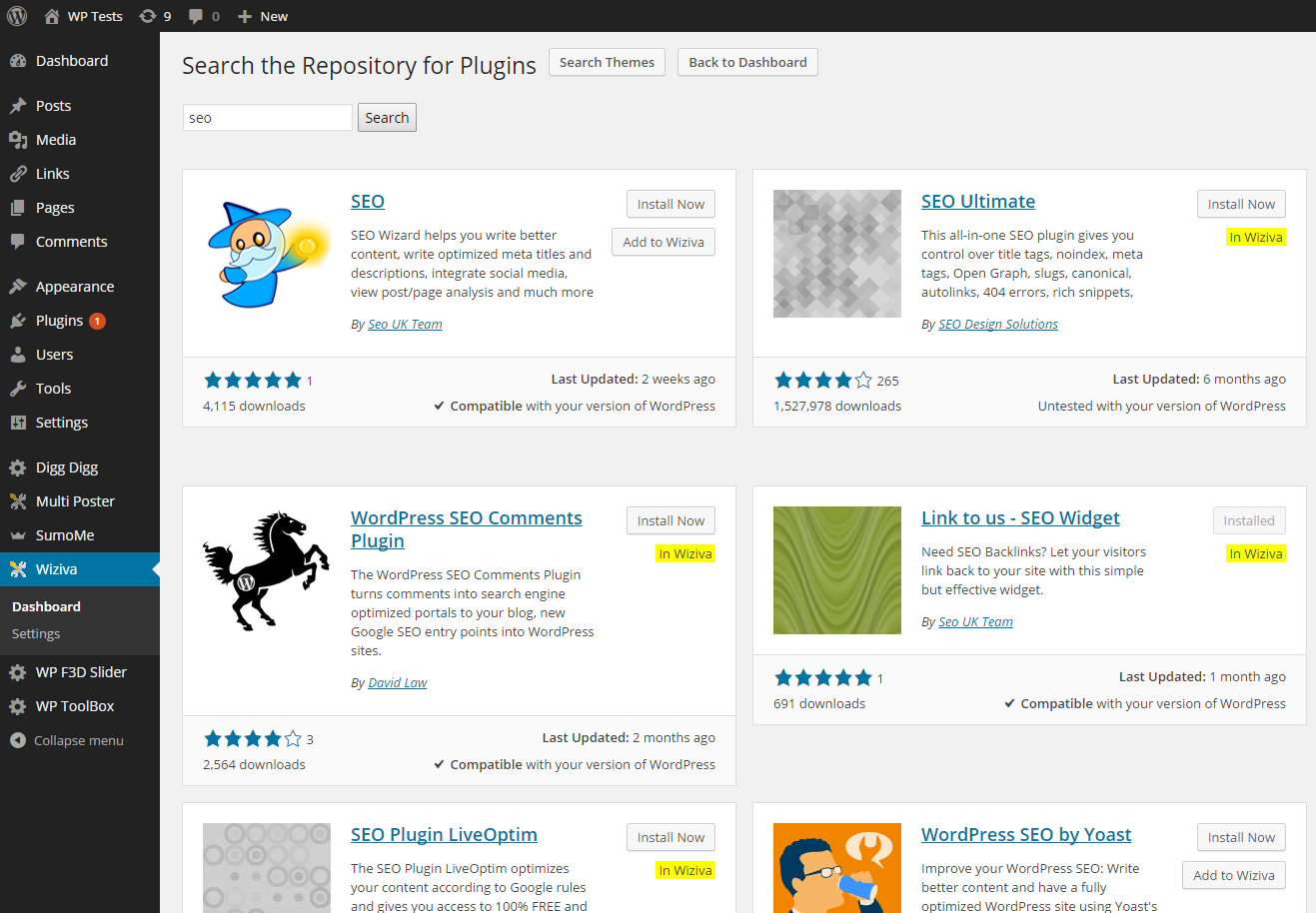Install WordPress SEO Comments Plugin now

coord(670,520)
